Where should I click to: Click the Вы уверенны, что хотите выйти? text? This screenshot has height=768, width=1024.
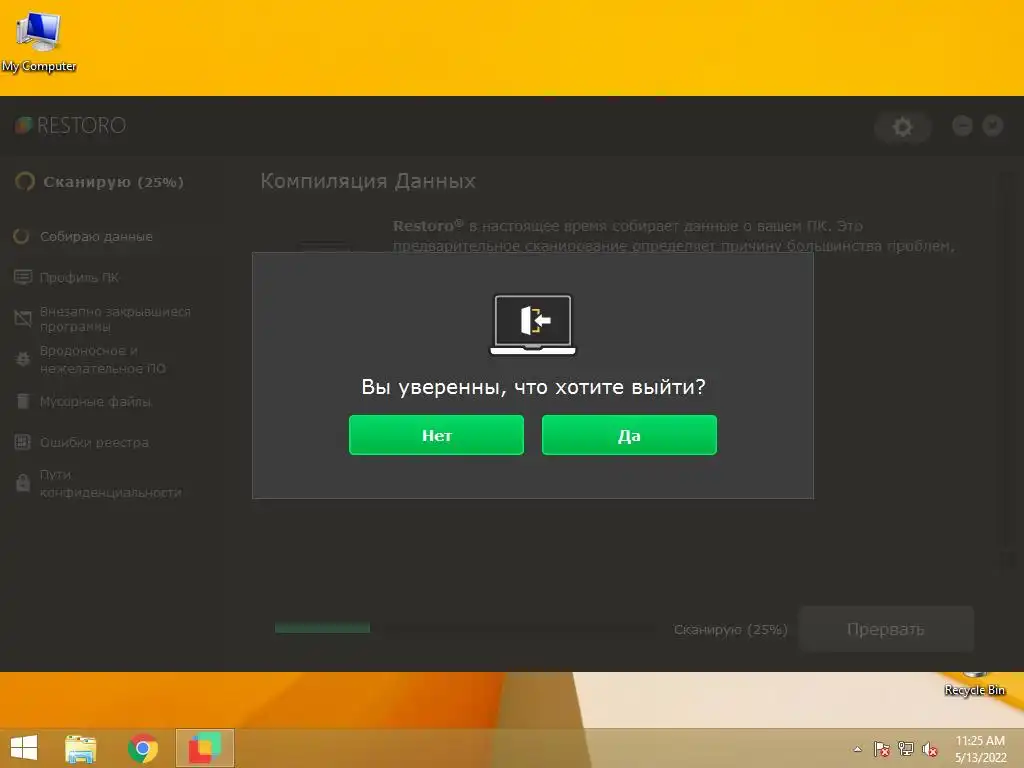coord(534,387)
